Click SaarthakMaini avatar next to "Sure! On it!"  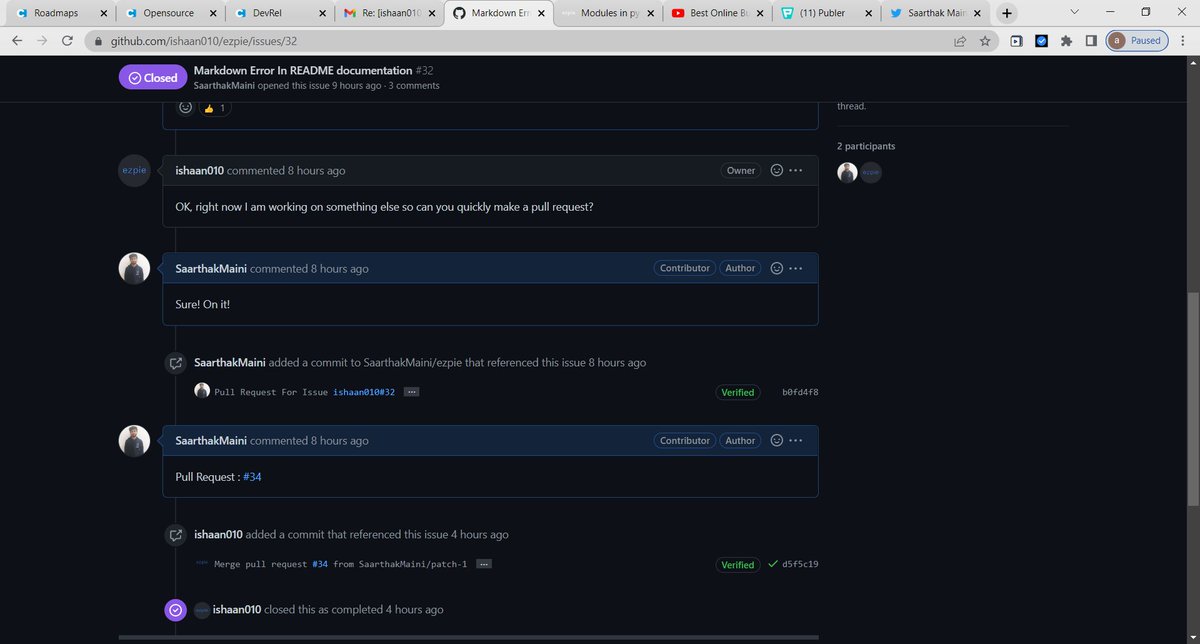click(x=134, y=268)
